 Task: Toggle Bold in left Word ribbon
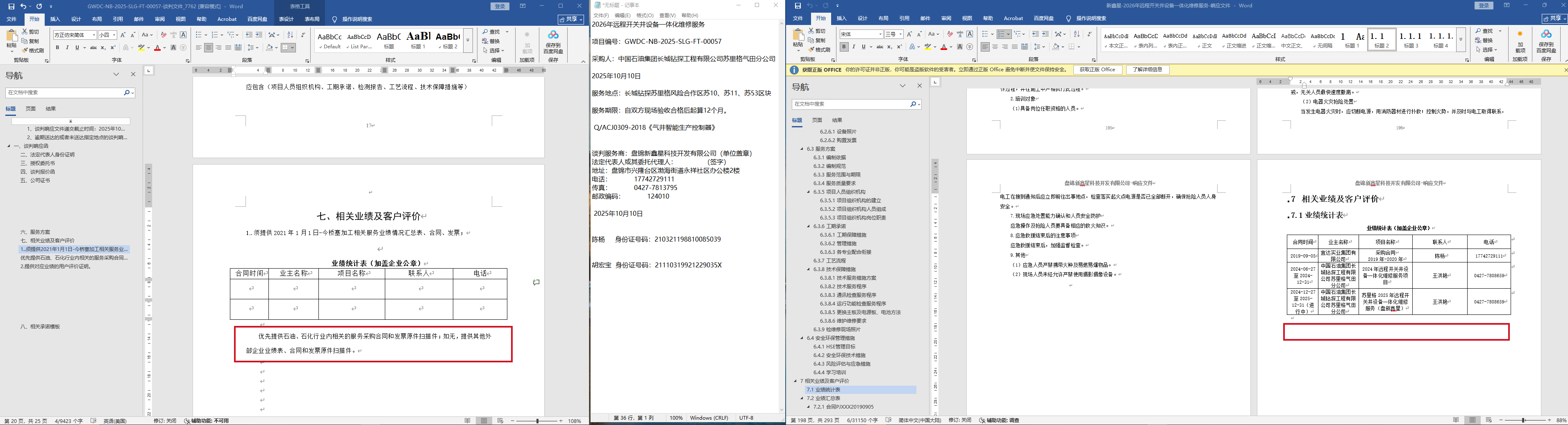(58, 47)
